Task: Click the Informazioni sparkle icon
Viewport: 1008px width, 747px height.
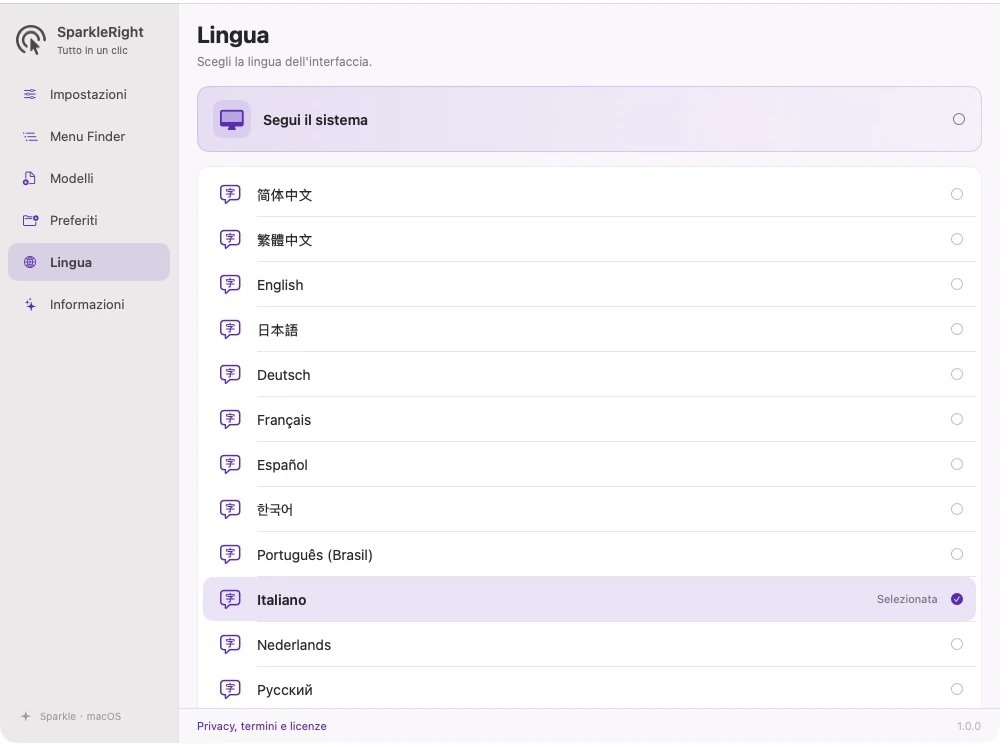Action: (x=30, y=304)
